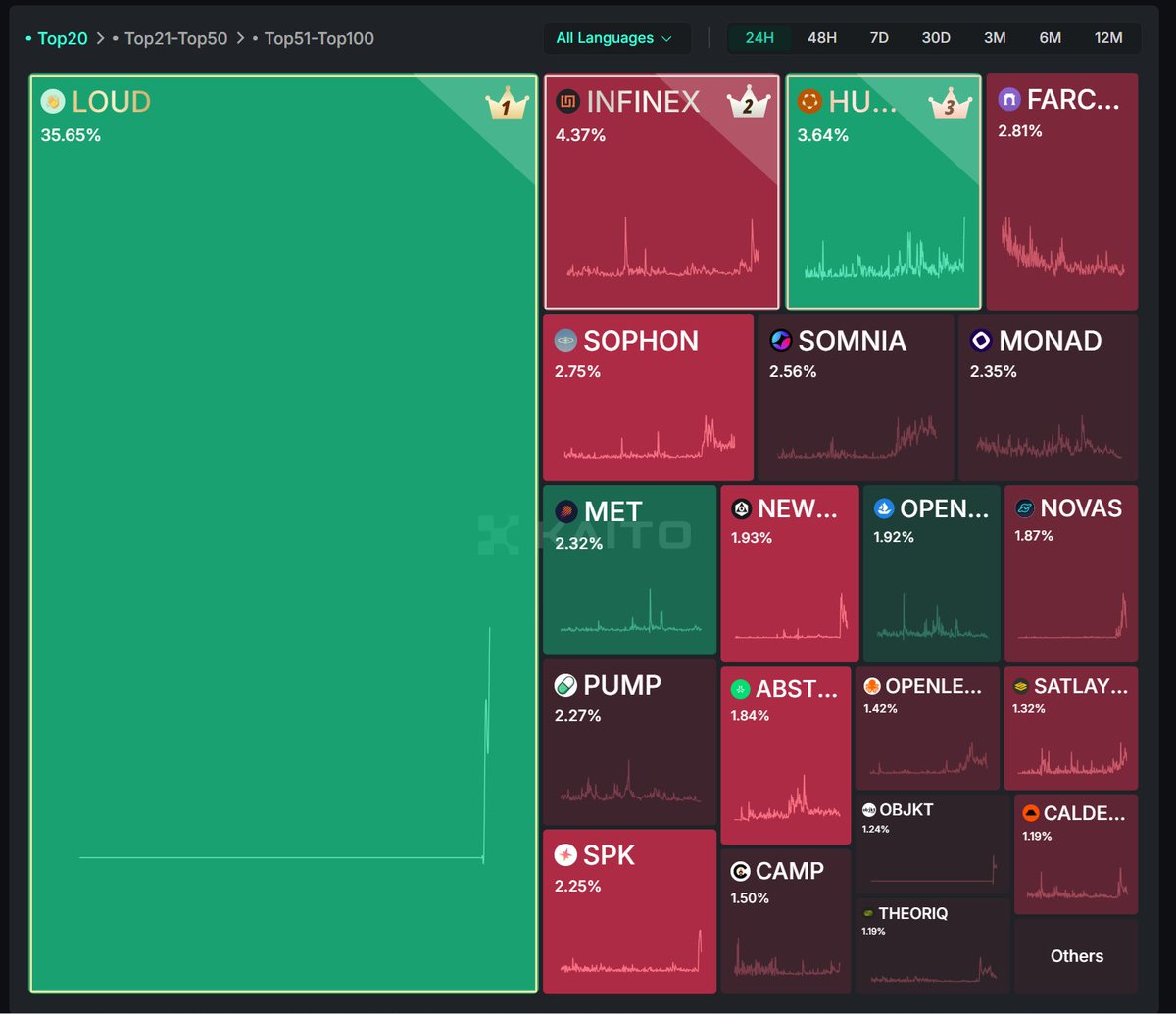
Task: Click the INFINEX 4.37% value
Action: coord(580,135)
